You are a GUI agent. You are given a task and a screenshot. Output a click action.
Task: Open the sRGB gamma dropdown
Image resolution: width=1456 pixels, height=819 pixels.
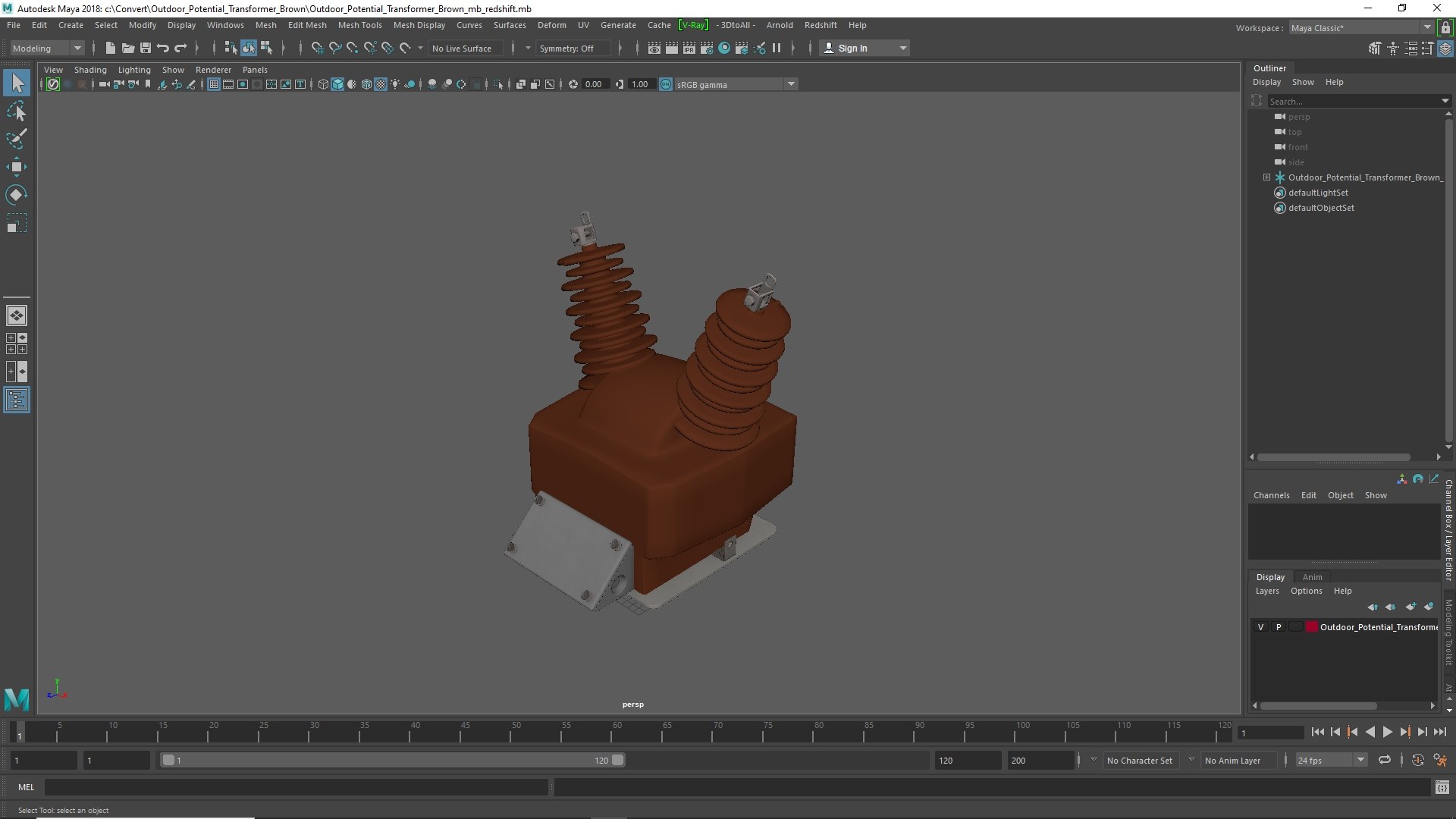click(736, 84)
